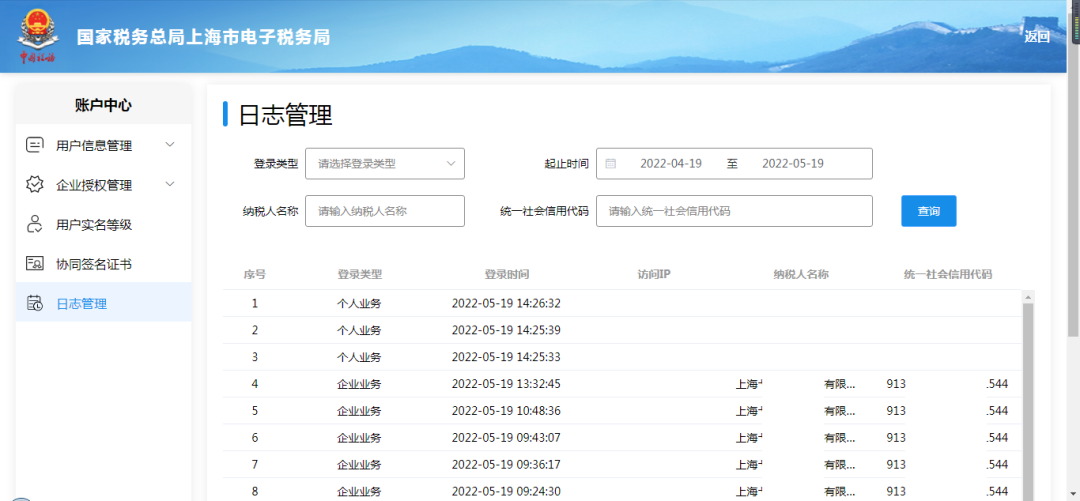1080x501 pixels.
Task: Click the 登录时间 column header
Action: click(507, 274)
